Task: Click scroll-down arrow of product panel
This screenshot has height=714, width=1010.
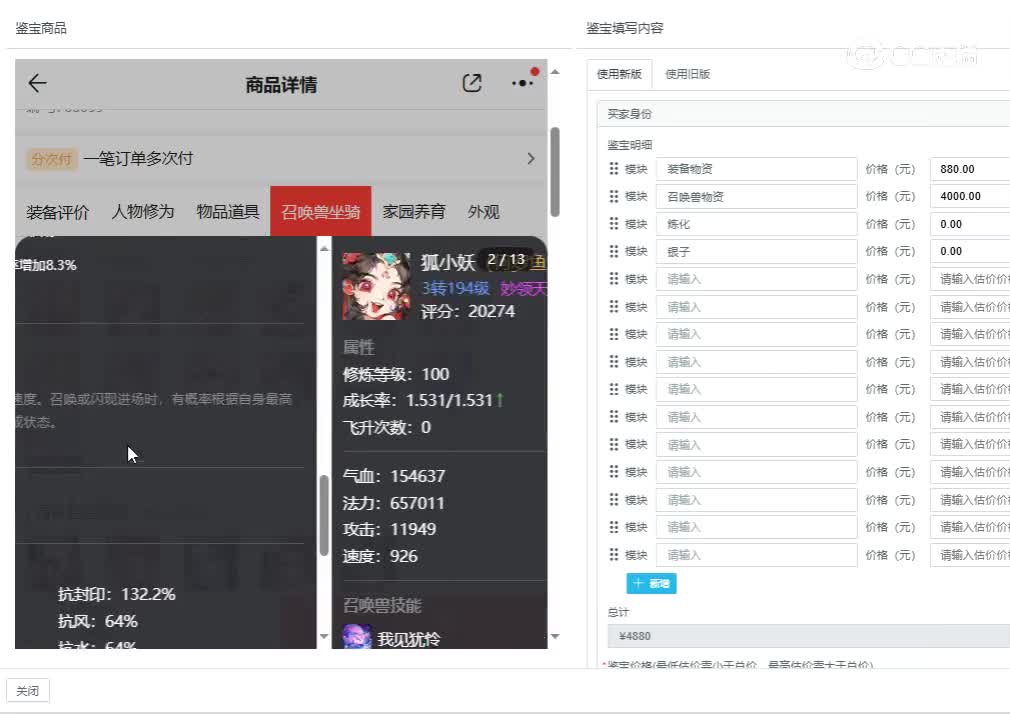Action: (x=555, y=637)
